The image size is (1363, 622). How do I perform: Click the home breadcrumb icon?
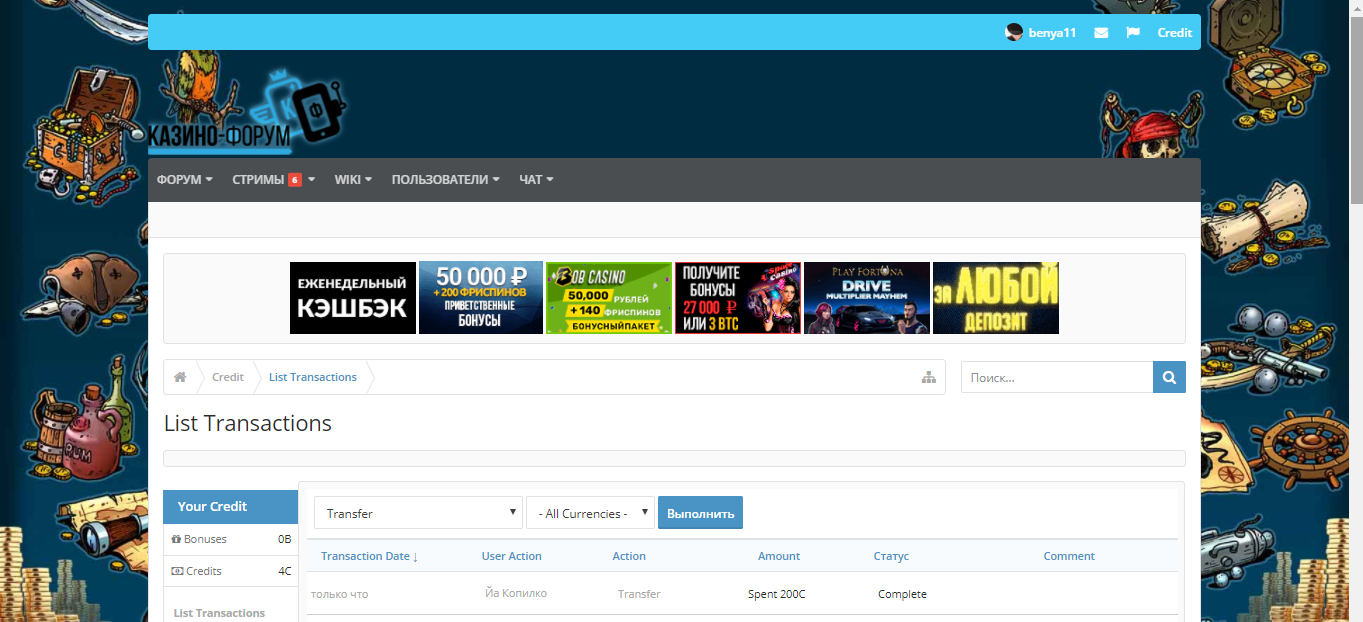point(180,377)
